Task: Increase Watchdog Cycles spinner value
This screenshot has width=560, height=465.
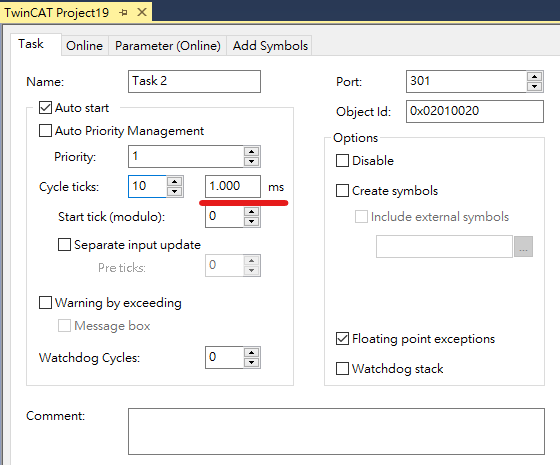Action: click(251, 353)
